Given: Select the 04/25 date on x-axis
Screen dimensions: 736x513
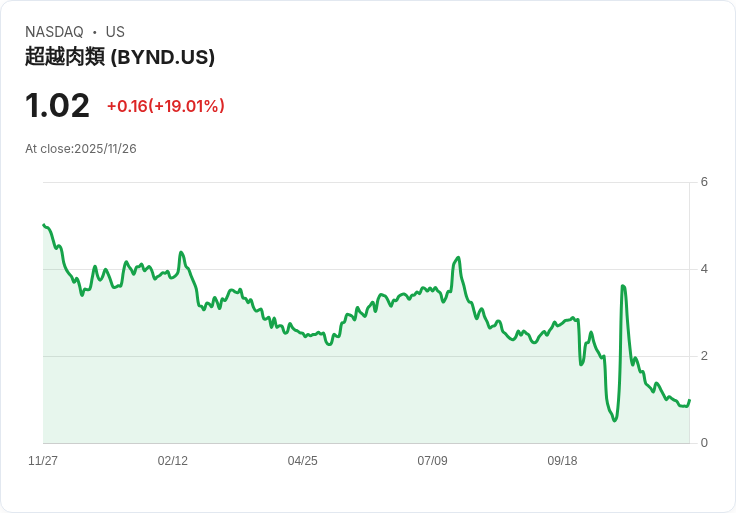Looking at the screenshot, I should (302, 461).
